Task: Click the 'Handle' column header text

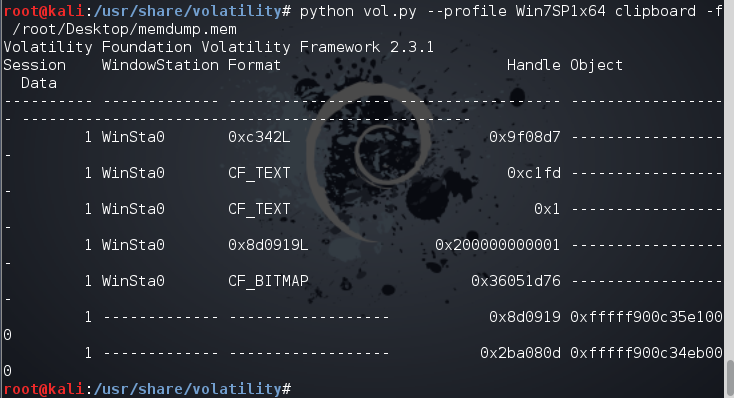Action: tap(534, 65)
